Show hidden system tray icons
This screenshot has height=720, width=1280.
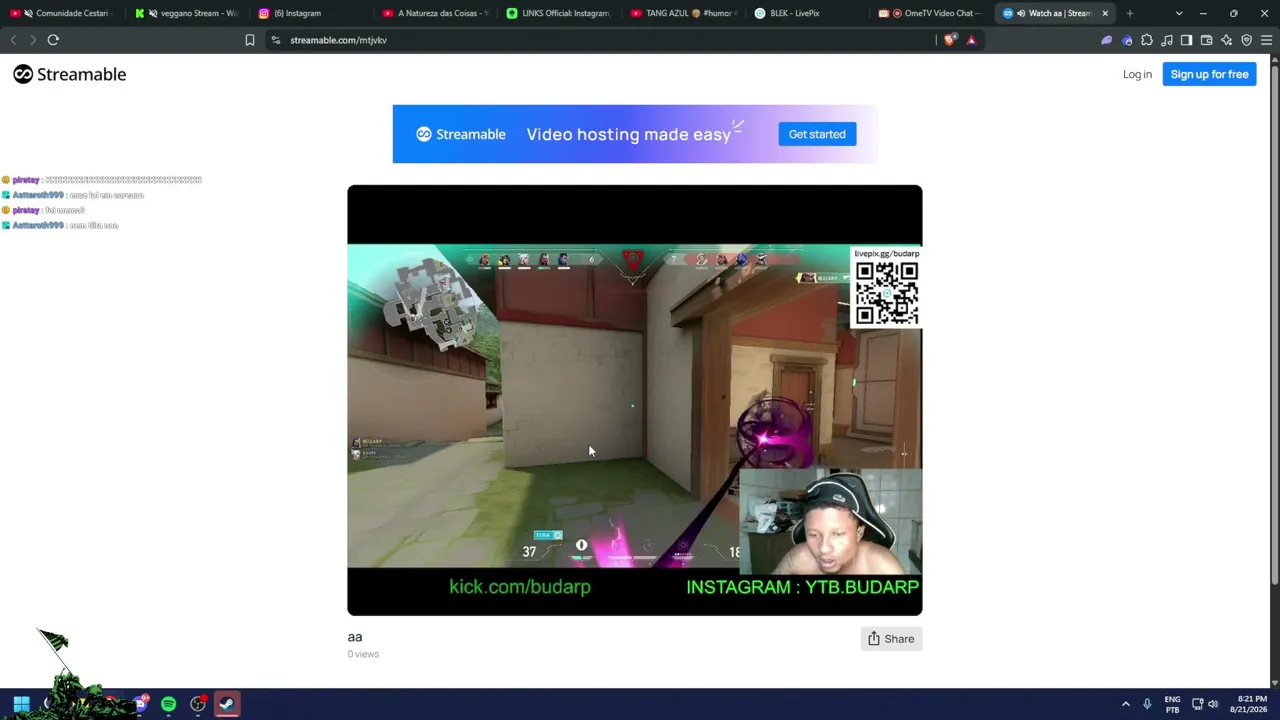click(1125, 704)
